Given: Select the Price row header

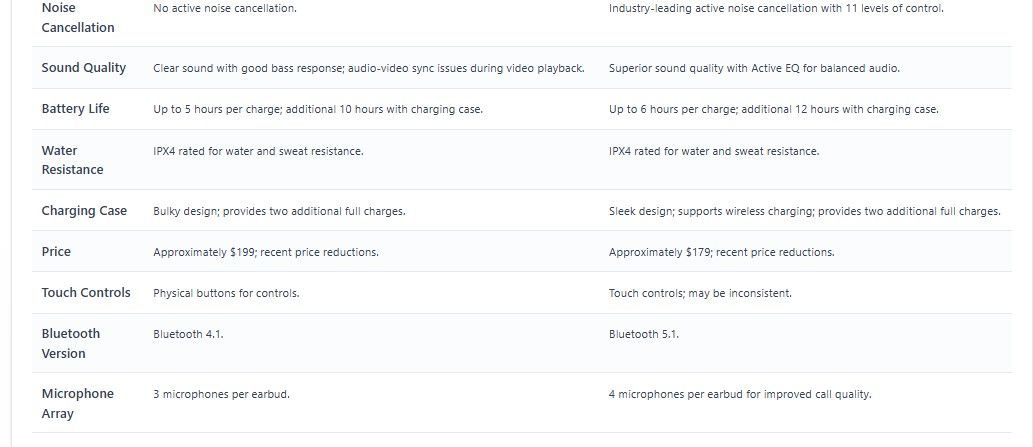Looking at the screenshot, I should point(56,252).
